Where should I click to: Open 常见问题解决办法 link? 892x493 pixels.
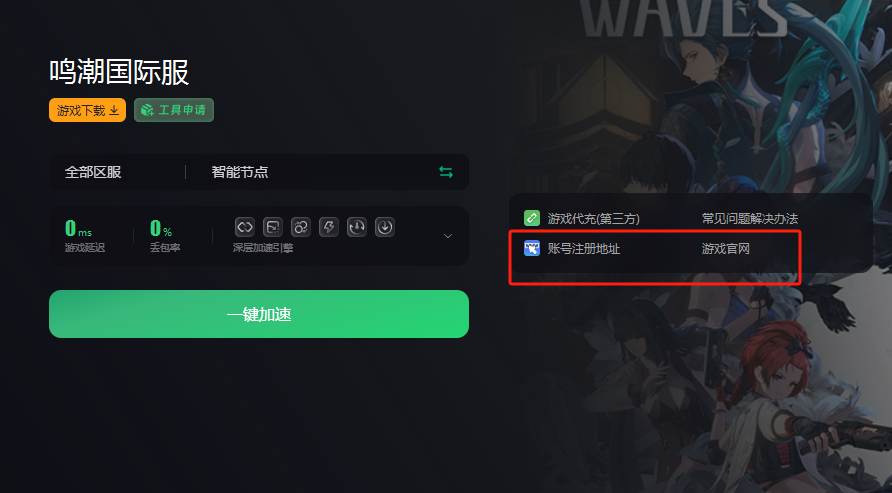pos(750,218)
